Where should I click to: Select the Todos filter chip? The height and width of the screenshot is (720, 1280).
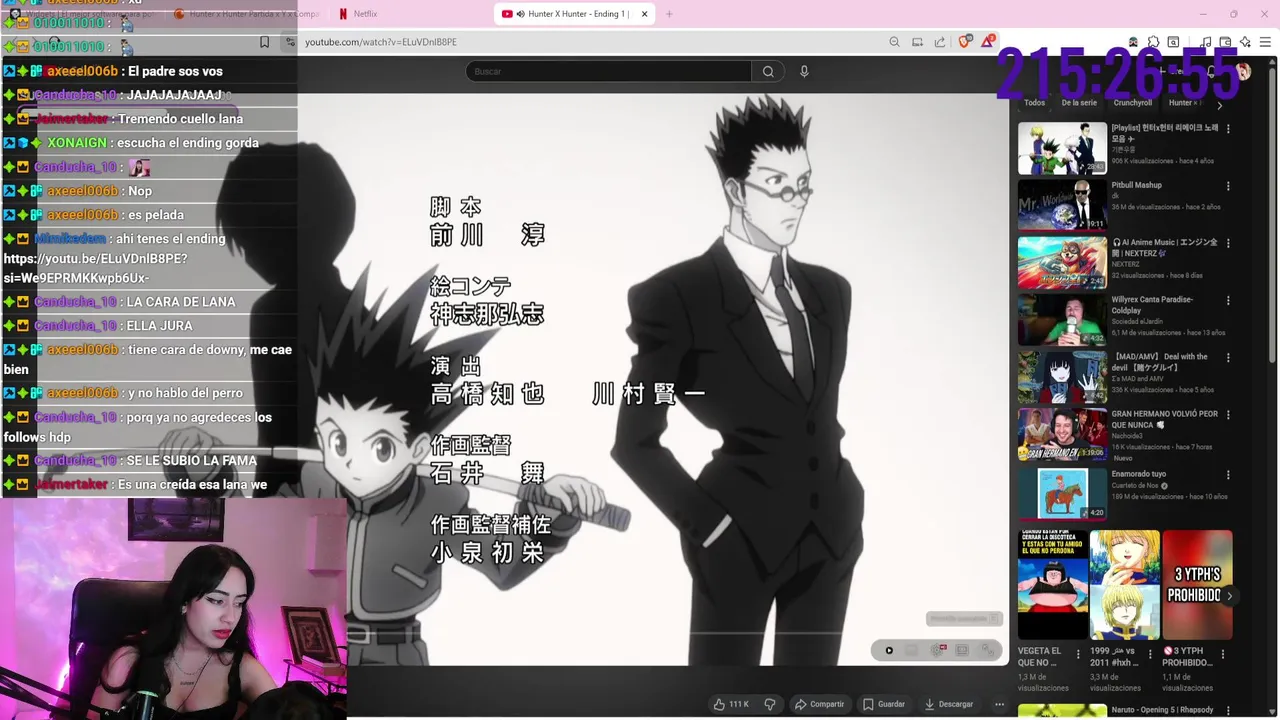point(1034,102)
